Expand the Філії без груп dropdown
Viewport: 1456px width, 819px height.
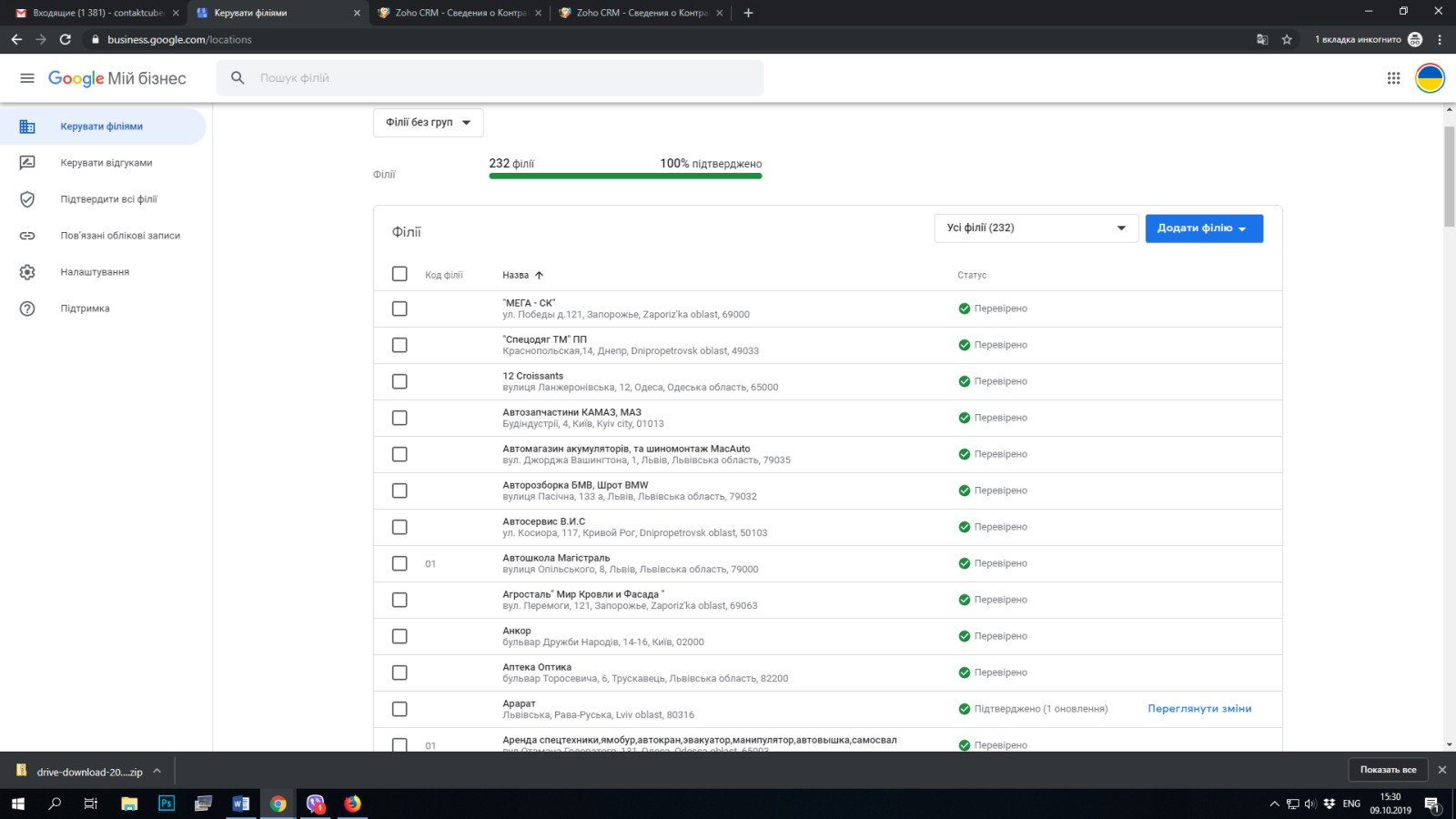(x=428, y=123)
